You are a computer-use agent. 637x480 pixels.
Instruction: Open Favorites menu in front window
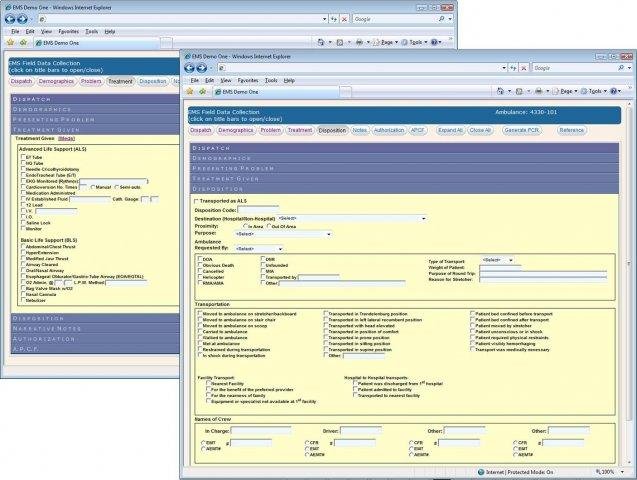pyautogui.click(x=248, y=80)
